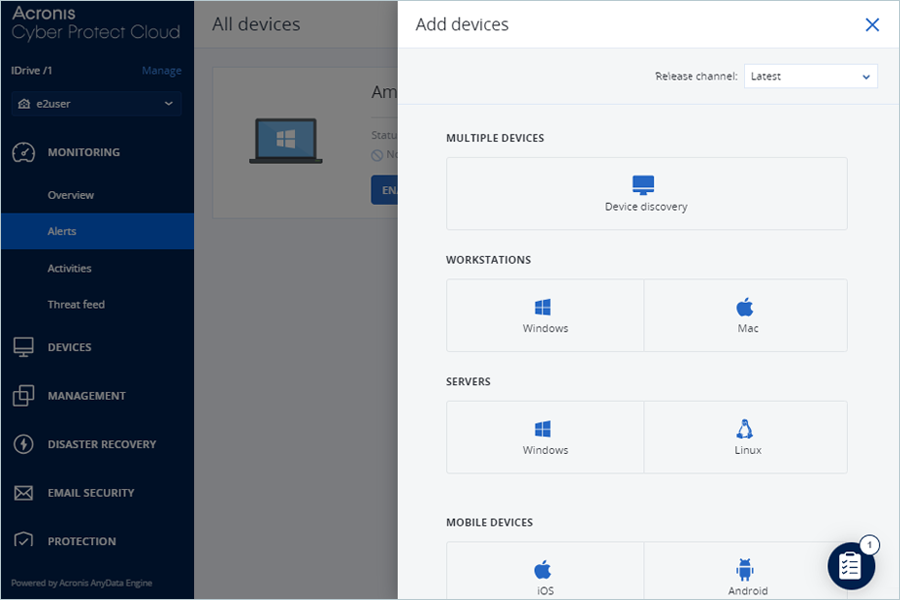Click the e2user home icon
Screen dimensions: 900x600
tap(24, 104)
